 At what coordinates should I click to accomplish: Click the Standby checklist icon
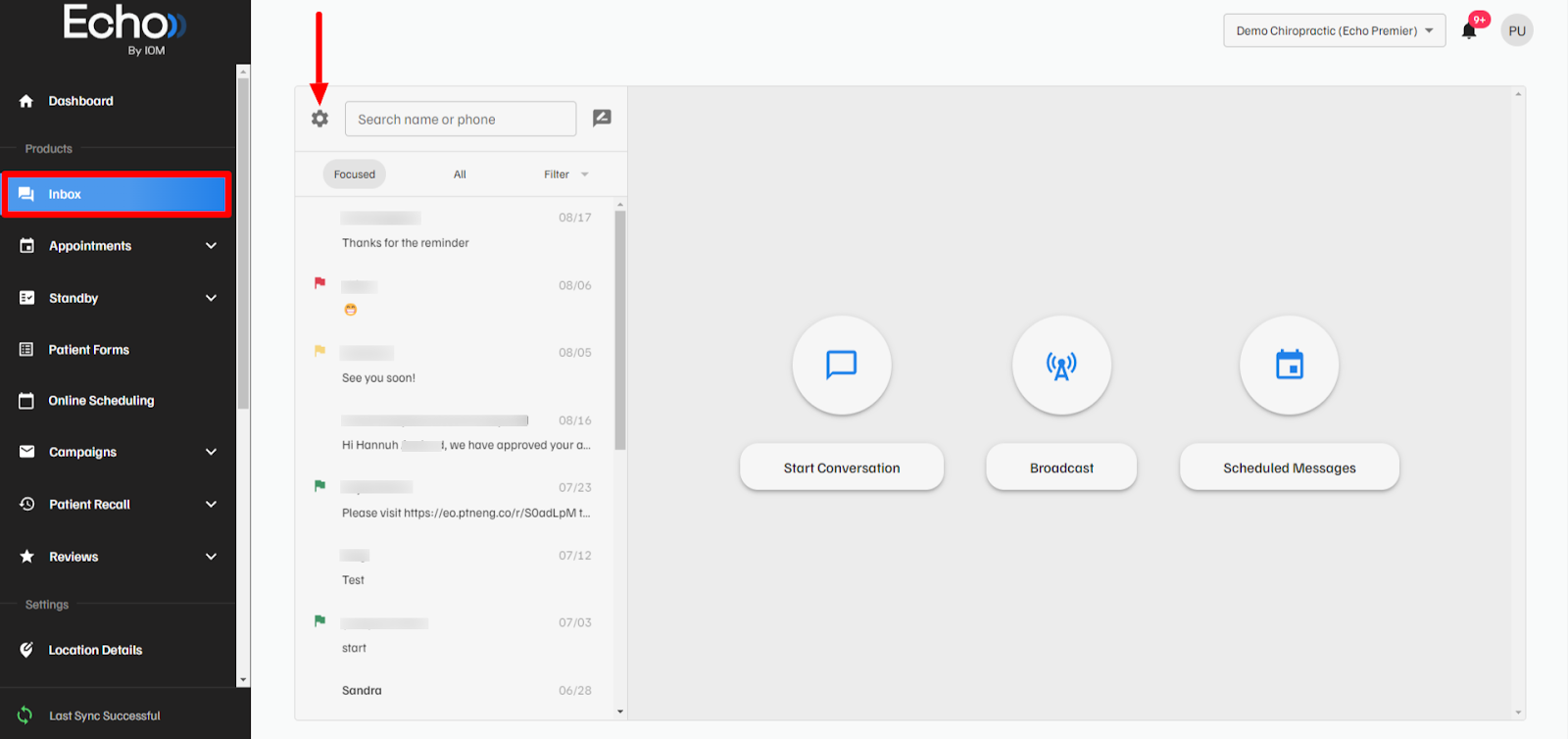26,298
